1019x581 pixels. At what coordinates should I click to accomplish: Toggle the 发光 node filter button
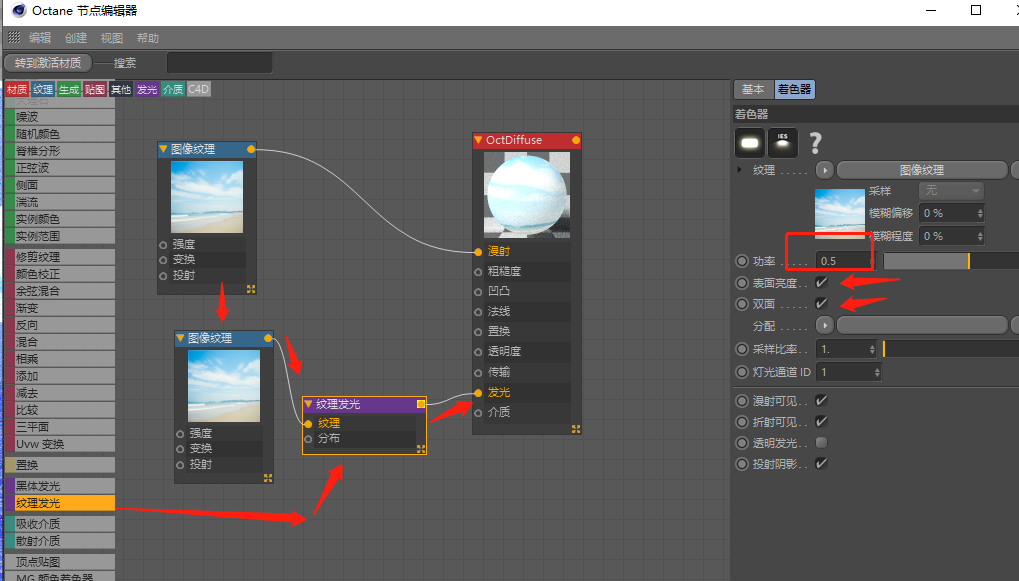point(147,89)
